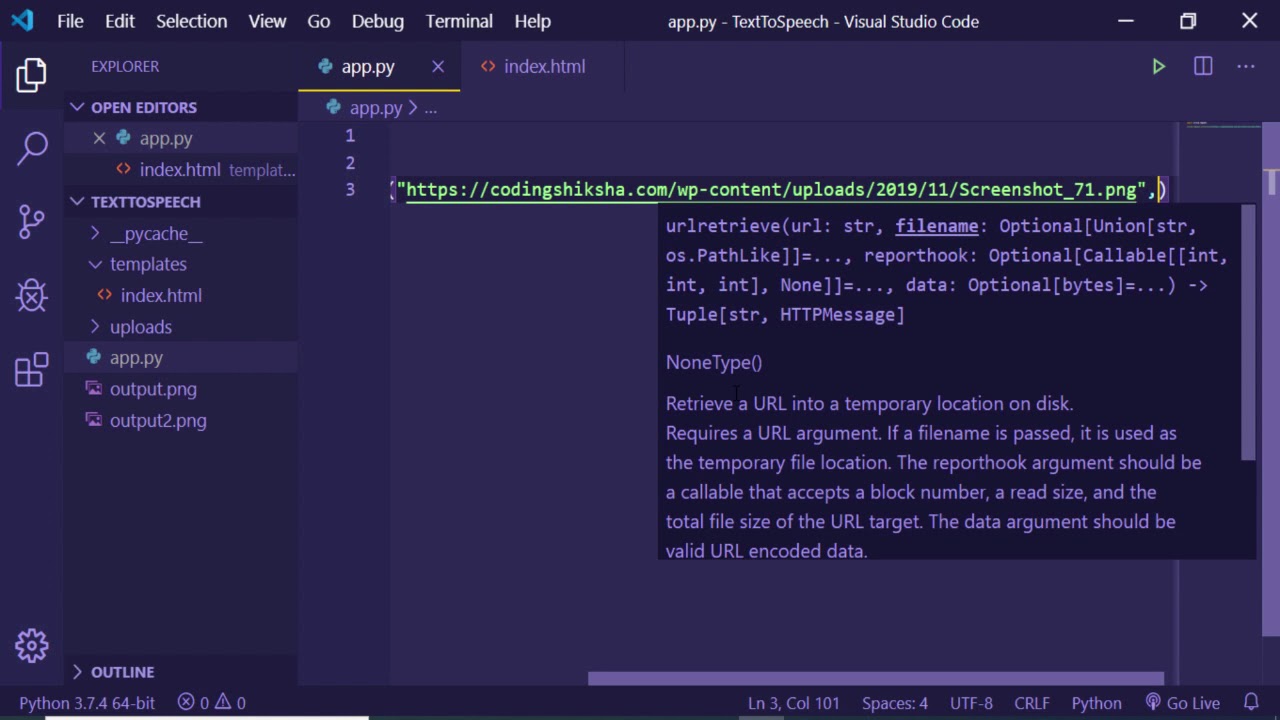Click the Manage gear icon
Screen dimensions: 1280x720
tap(32, 645)
